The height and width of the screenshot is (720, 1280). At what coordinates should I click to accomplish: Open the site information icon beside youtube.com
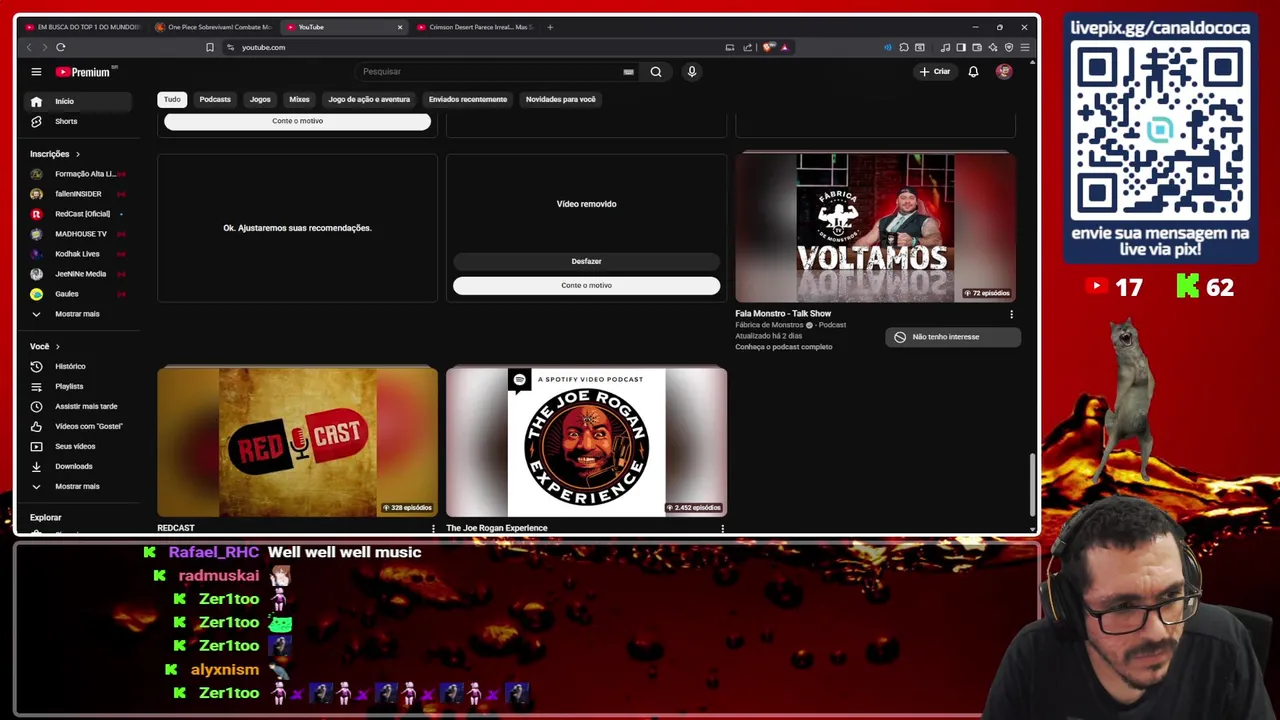pos(230,47)
